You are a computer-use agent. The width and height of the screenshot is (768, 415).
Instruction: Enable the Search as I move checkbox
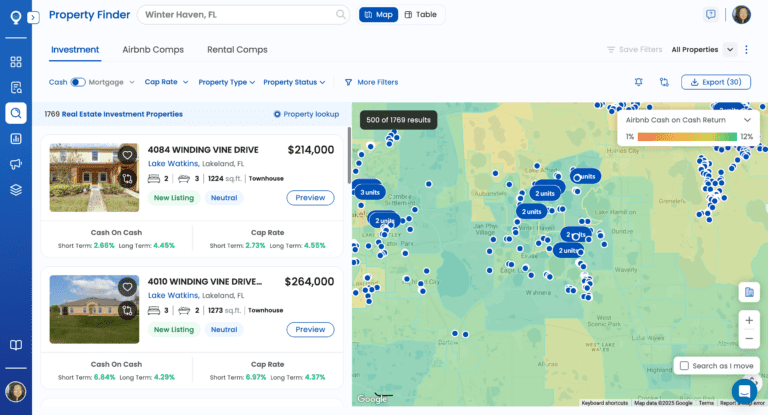684,366
